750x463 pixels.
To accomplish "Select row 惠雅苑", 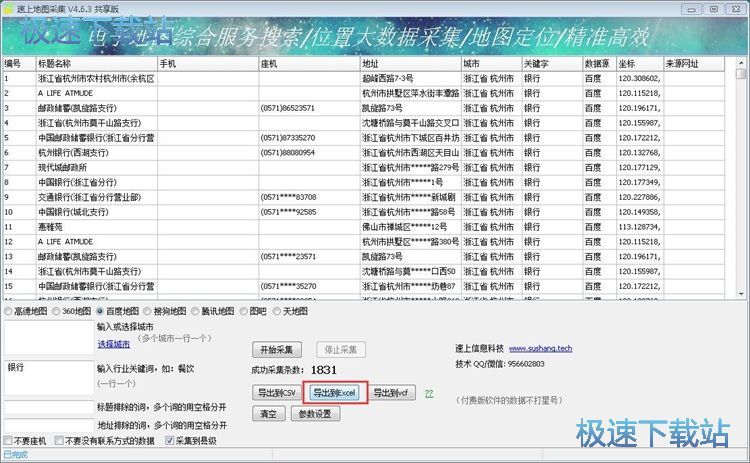I will [364, 227].
